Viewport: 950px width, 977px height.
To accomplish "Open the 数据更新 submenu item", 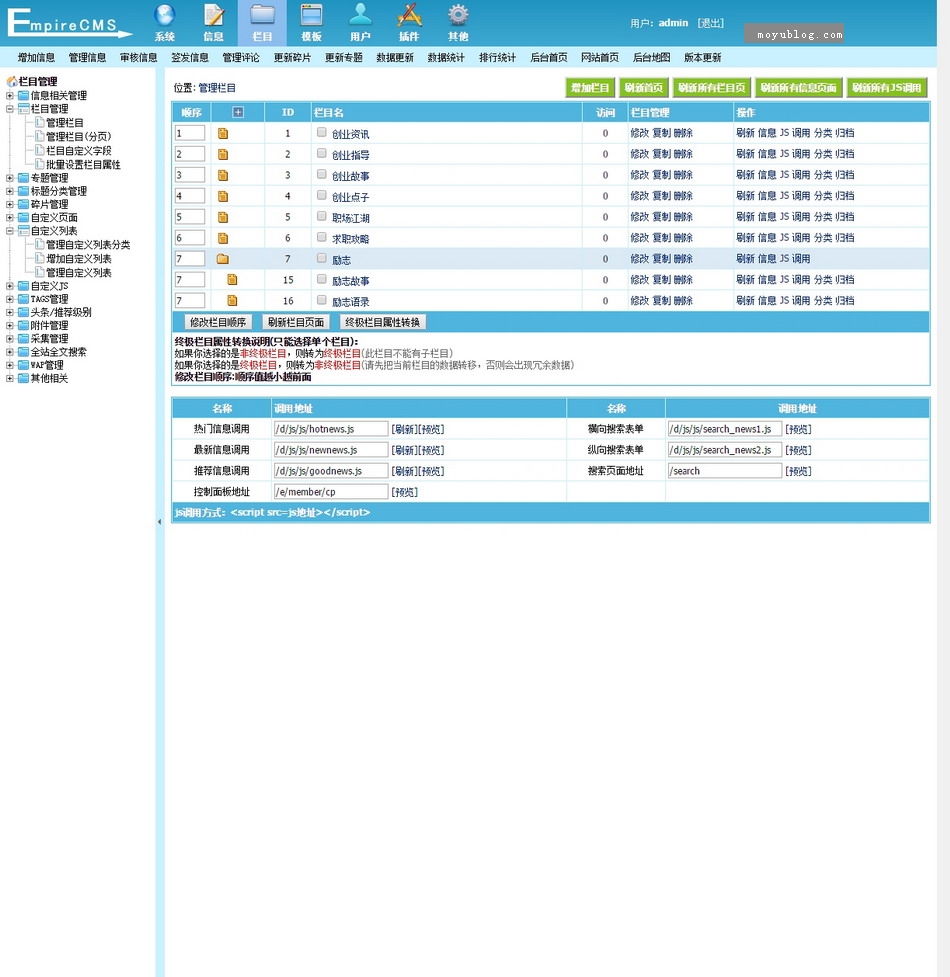I will [x=395, y=58].
